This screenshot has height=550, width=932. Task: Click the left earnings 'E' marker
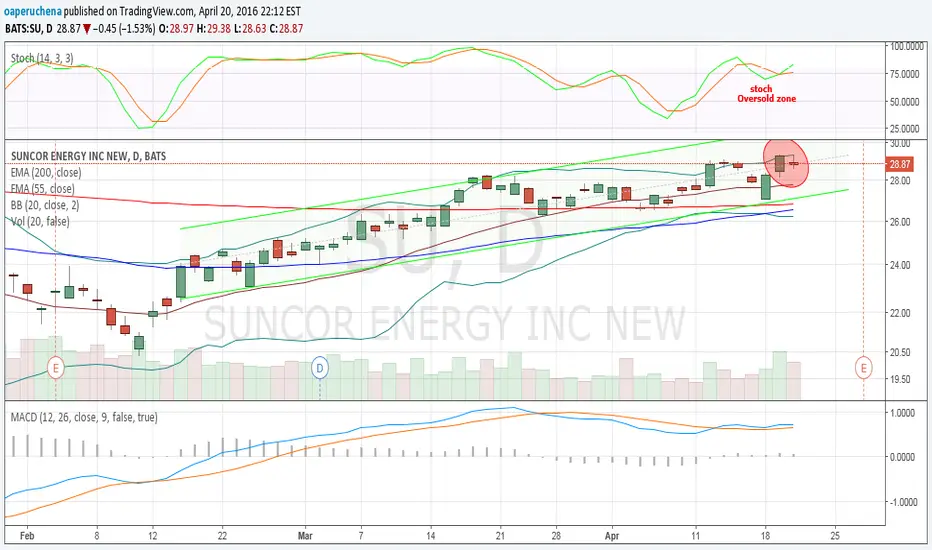[x=55, y=367]
